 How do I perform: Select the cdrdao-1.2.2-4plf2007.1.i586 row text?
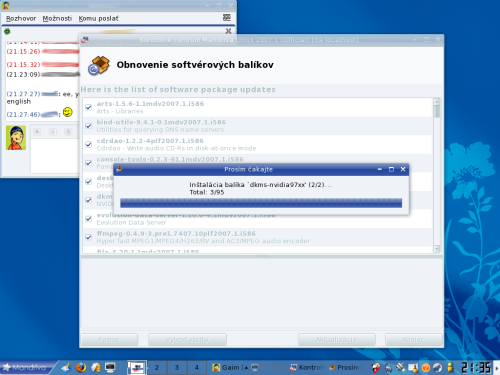(x=150, y=141)
